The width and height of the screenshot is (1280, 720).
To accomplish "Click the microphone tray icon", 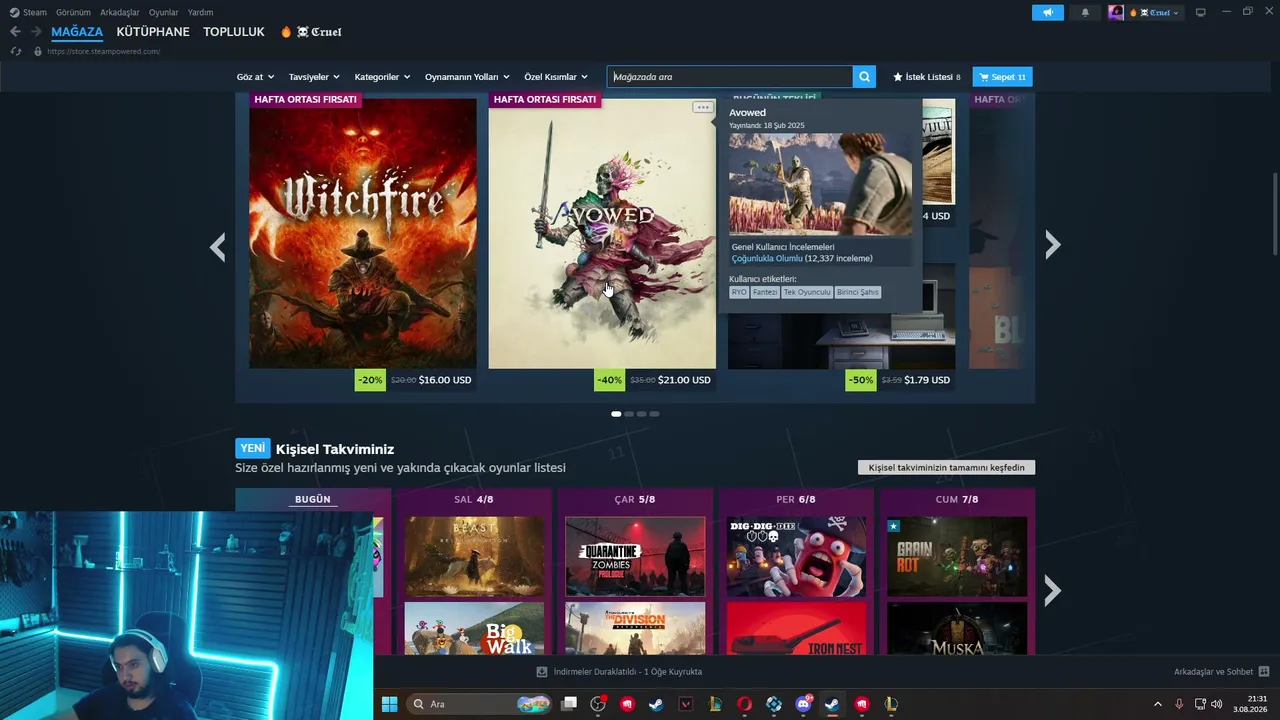I will (1179, 704).
